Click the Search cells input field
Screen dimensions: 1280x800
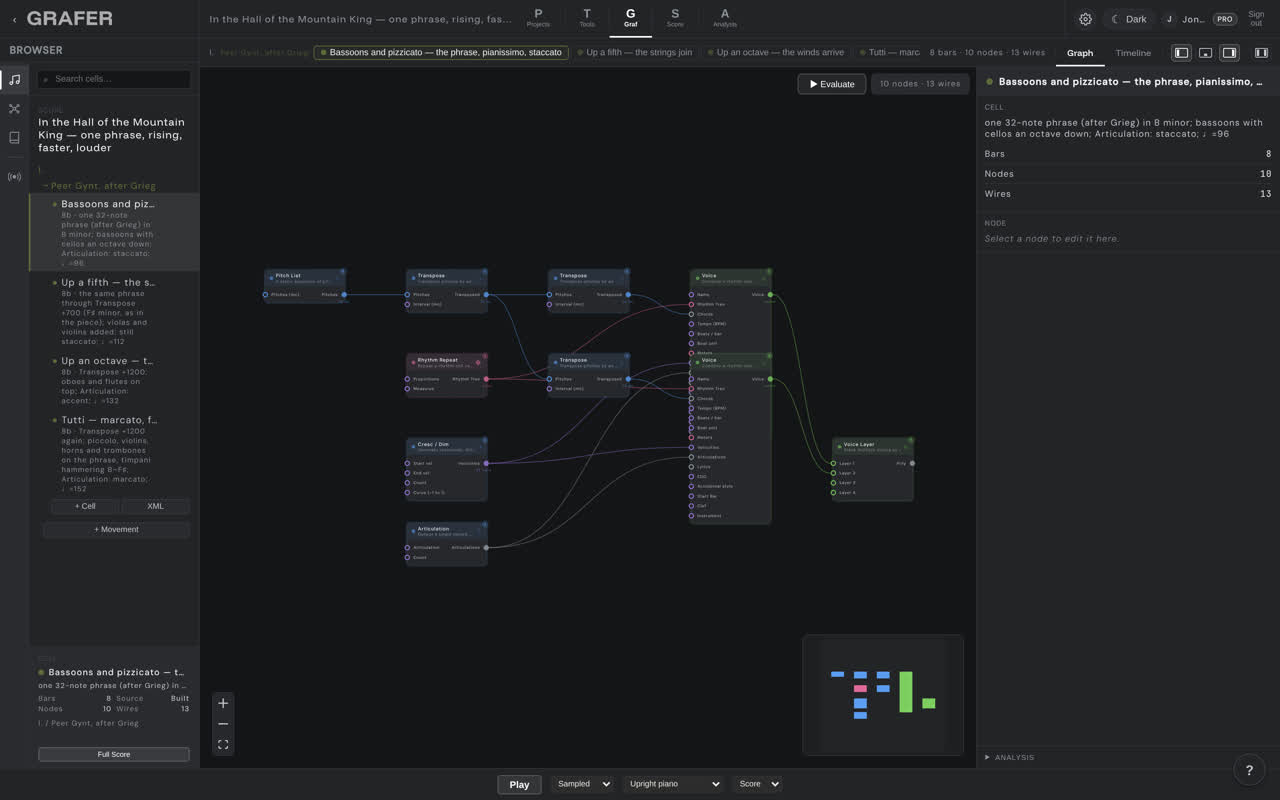pyautogui.click(x=114, y=79)
